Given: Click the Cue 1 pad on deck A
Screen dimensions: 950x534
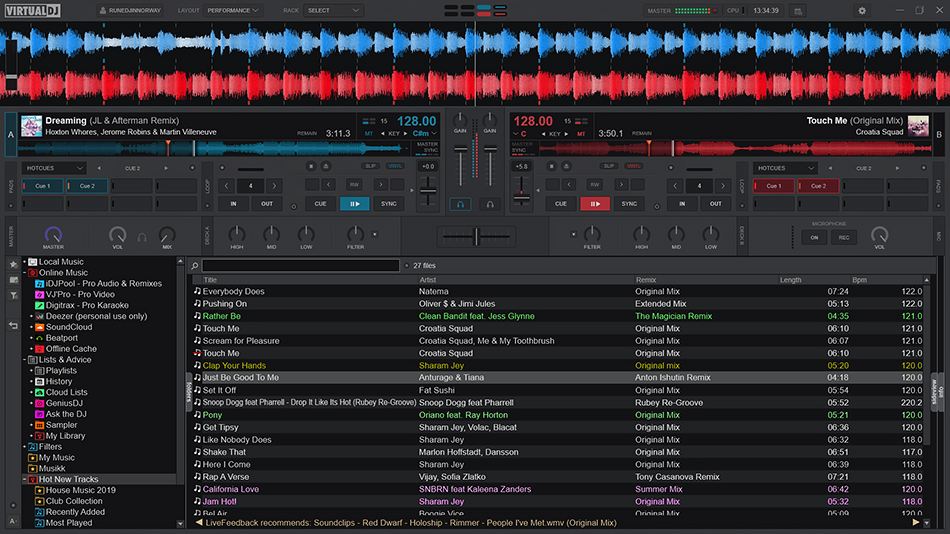Looking at the screenshot, I should point(43,186).
